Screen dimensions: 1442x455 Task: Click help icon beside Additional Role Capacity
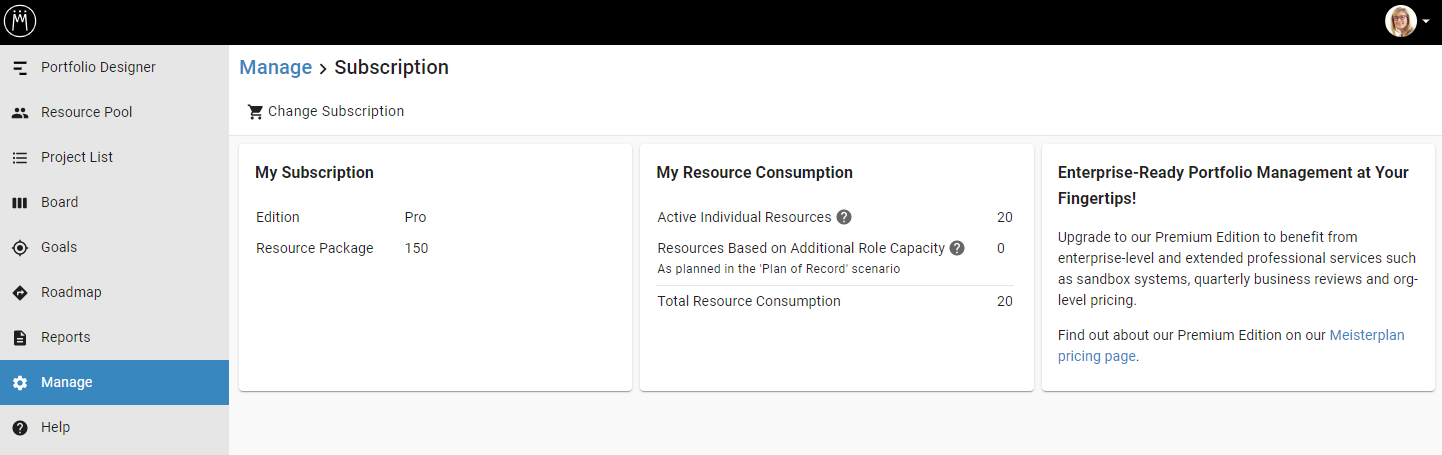957,248
